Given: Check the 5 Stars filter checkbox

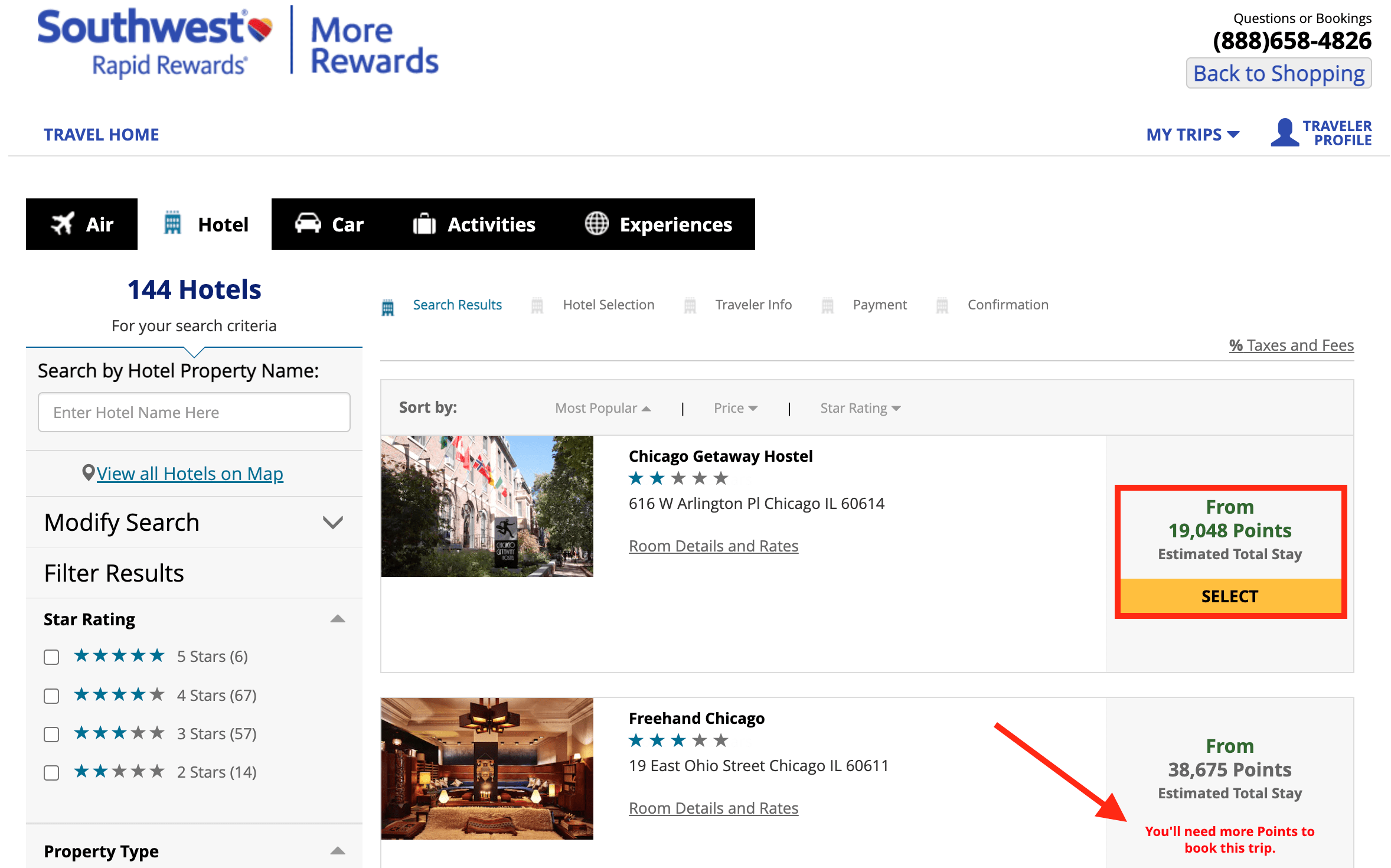Looking at the screenshot, I should tap(51, 657).
